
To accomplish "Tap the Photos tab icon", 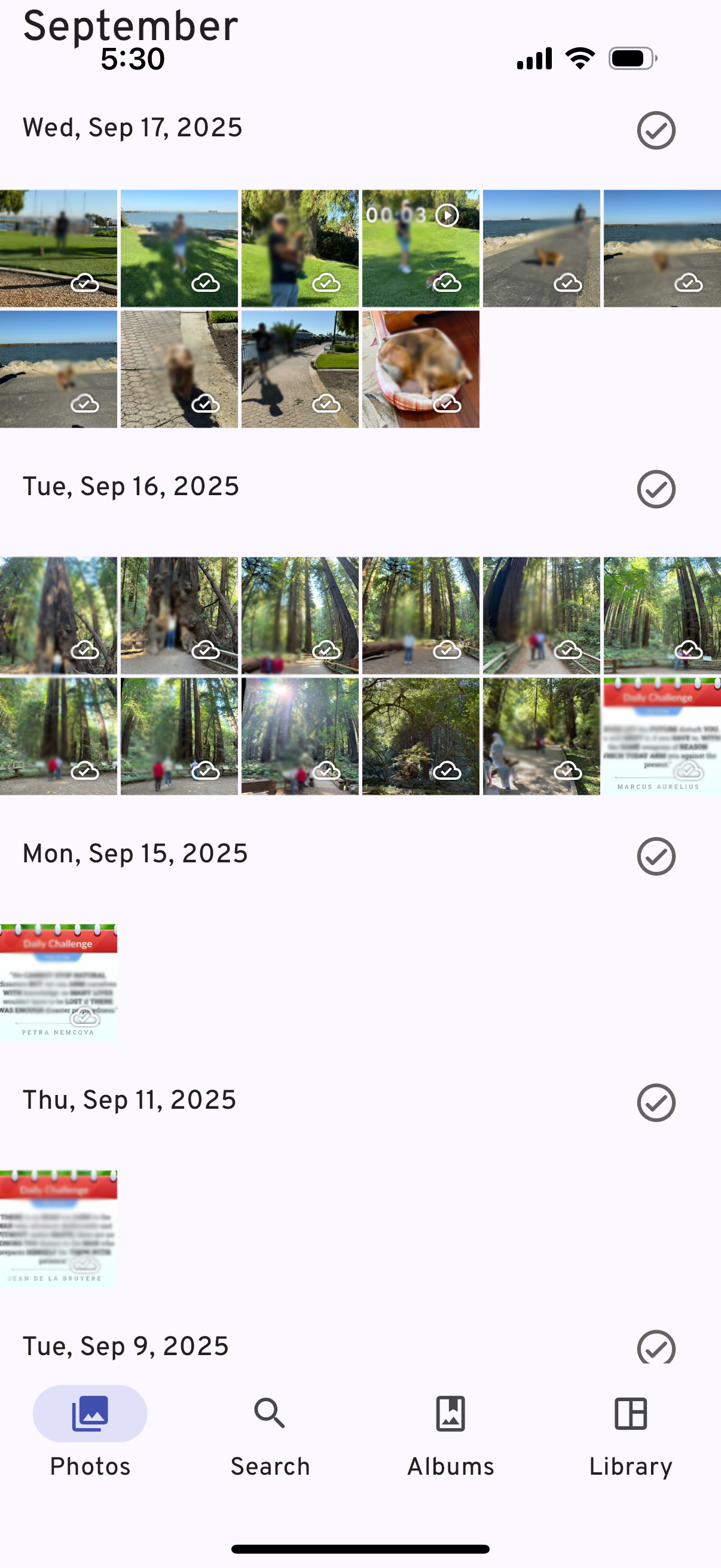I will pyautogui.click(x=90, y=1413).
